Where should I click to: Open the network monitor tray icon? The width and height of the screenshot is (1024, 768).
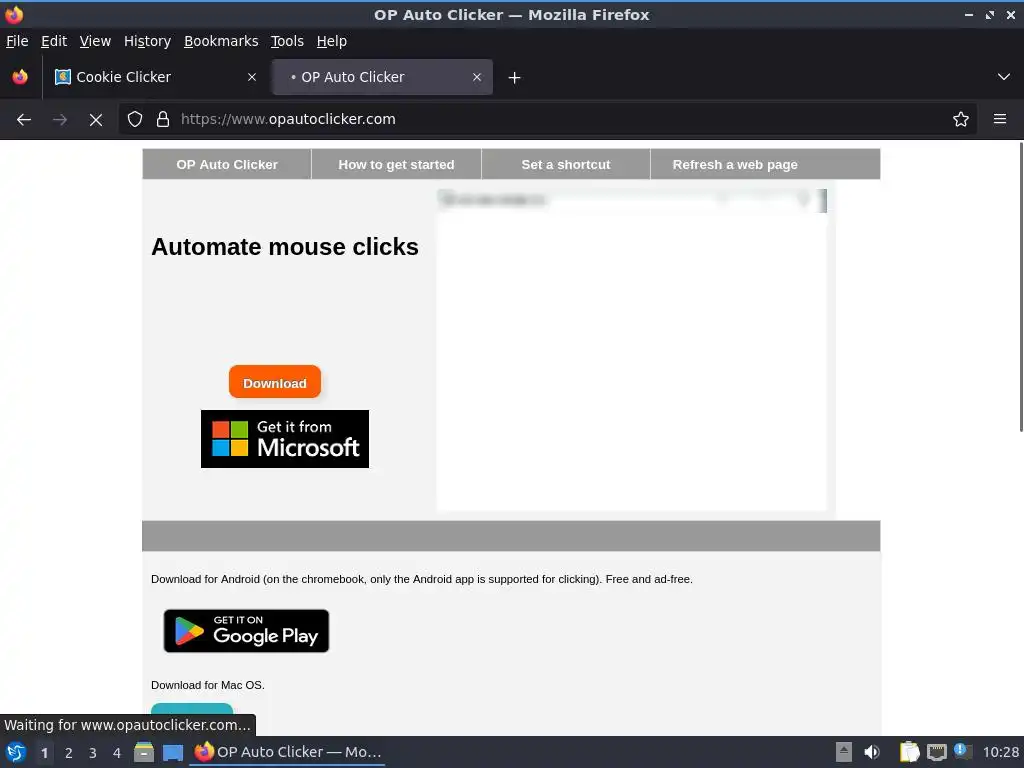[936, 752]
